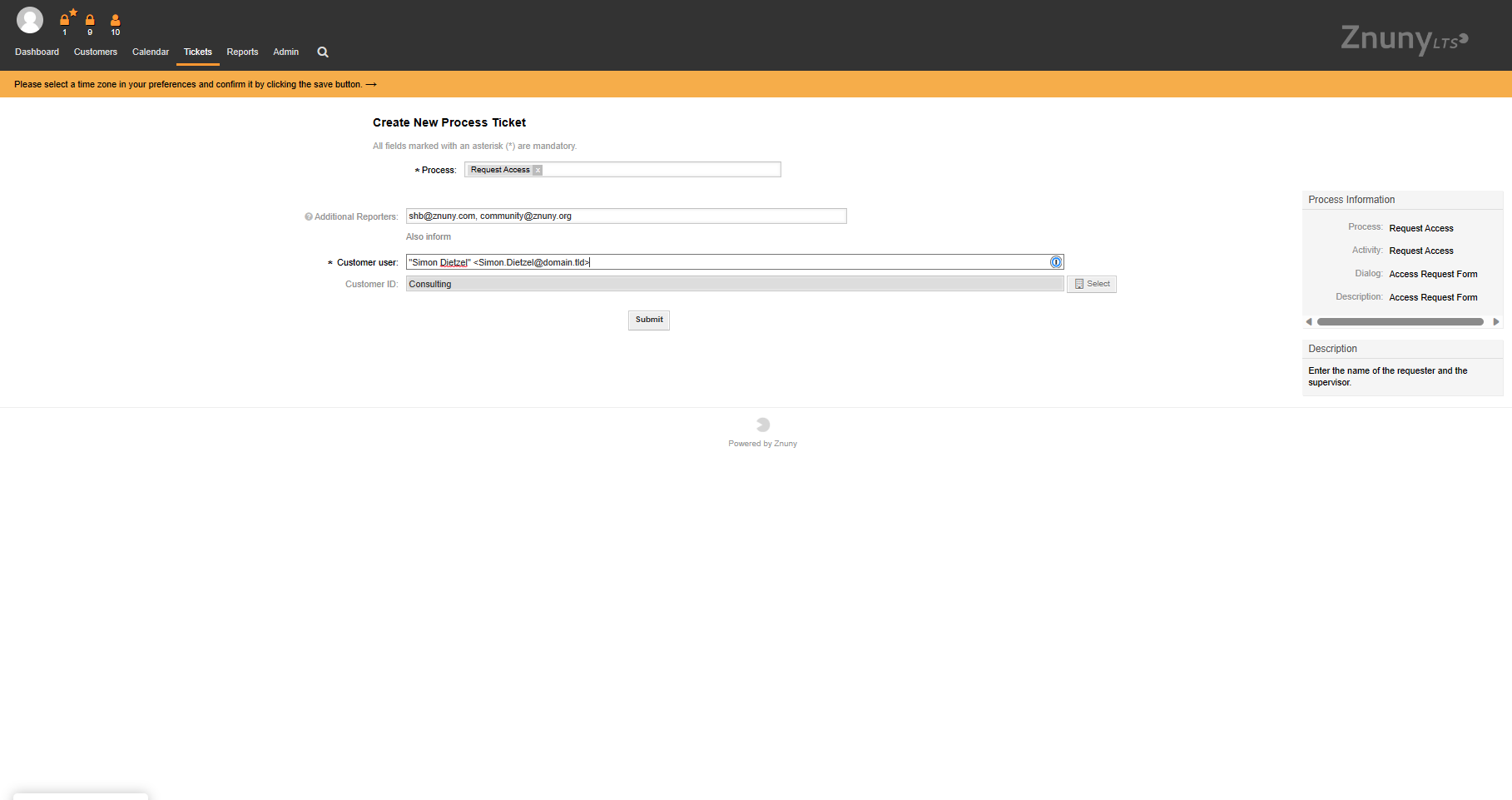Screen dimensions: 1512x800
Task: Click the owned tickets icon showing 10
Action: [x=116, y=20]
